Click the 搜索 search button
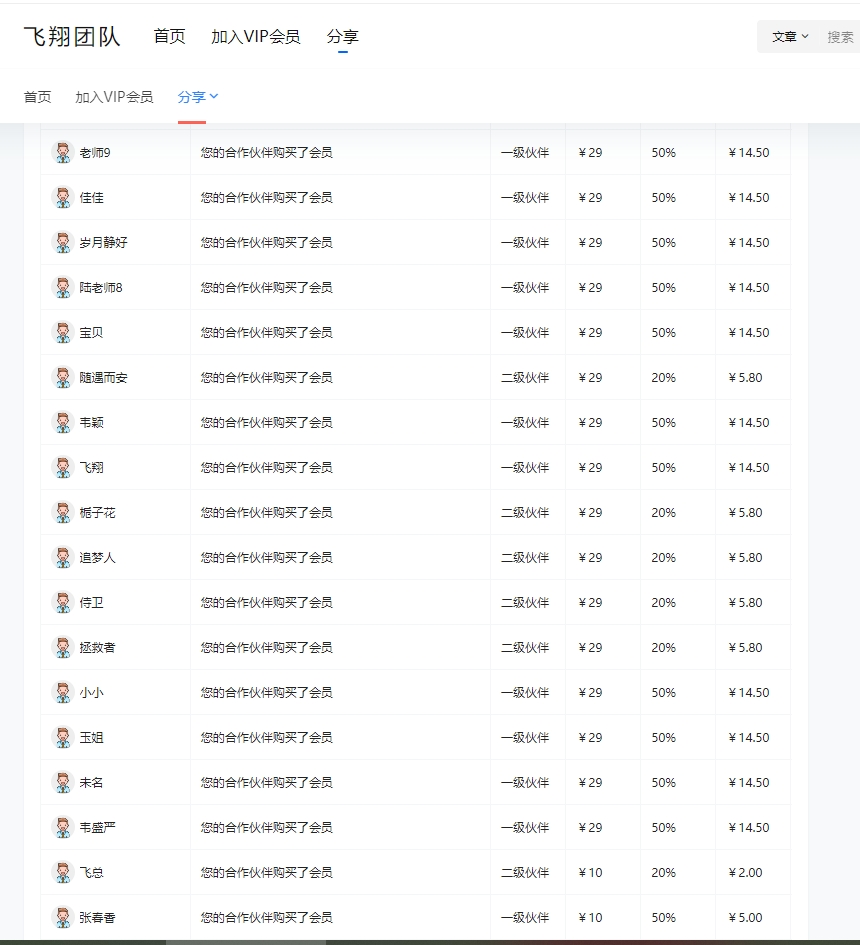 click(x=841, y=36)
